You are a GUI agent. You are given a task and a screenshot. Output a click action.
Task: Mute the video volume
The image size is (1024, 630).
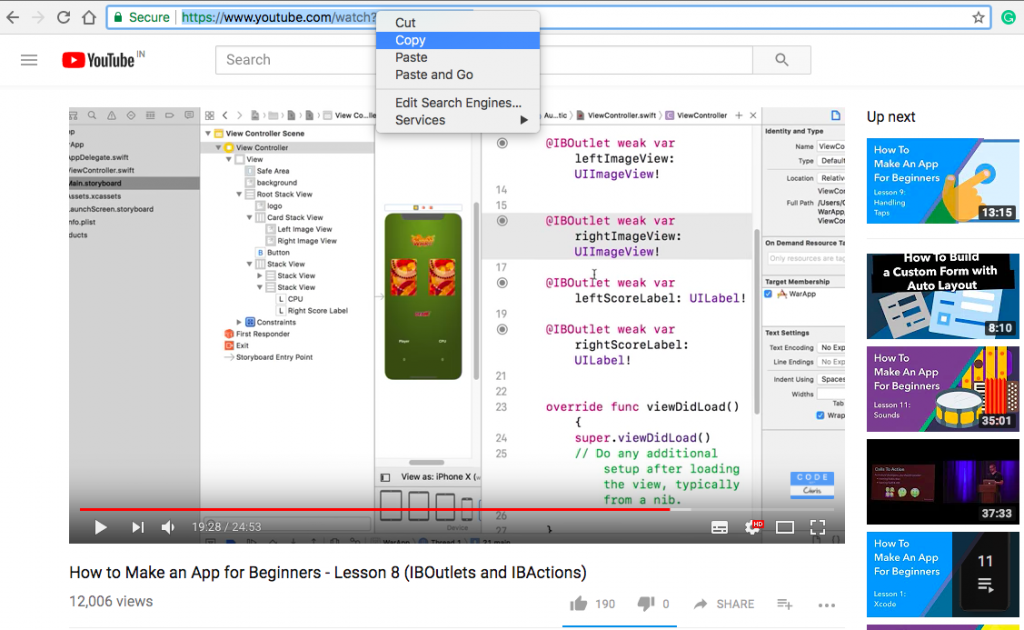tap(168, 527)
